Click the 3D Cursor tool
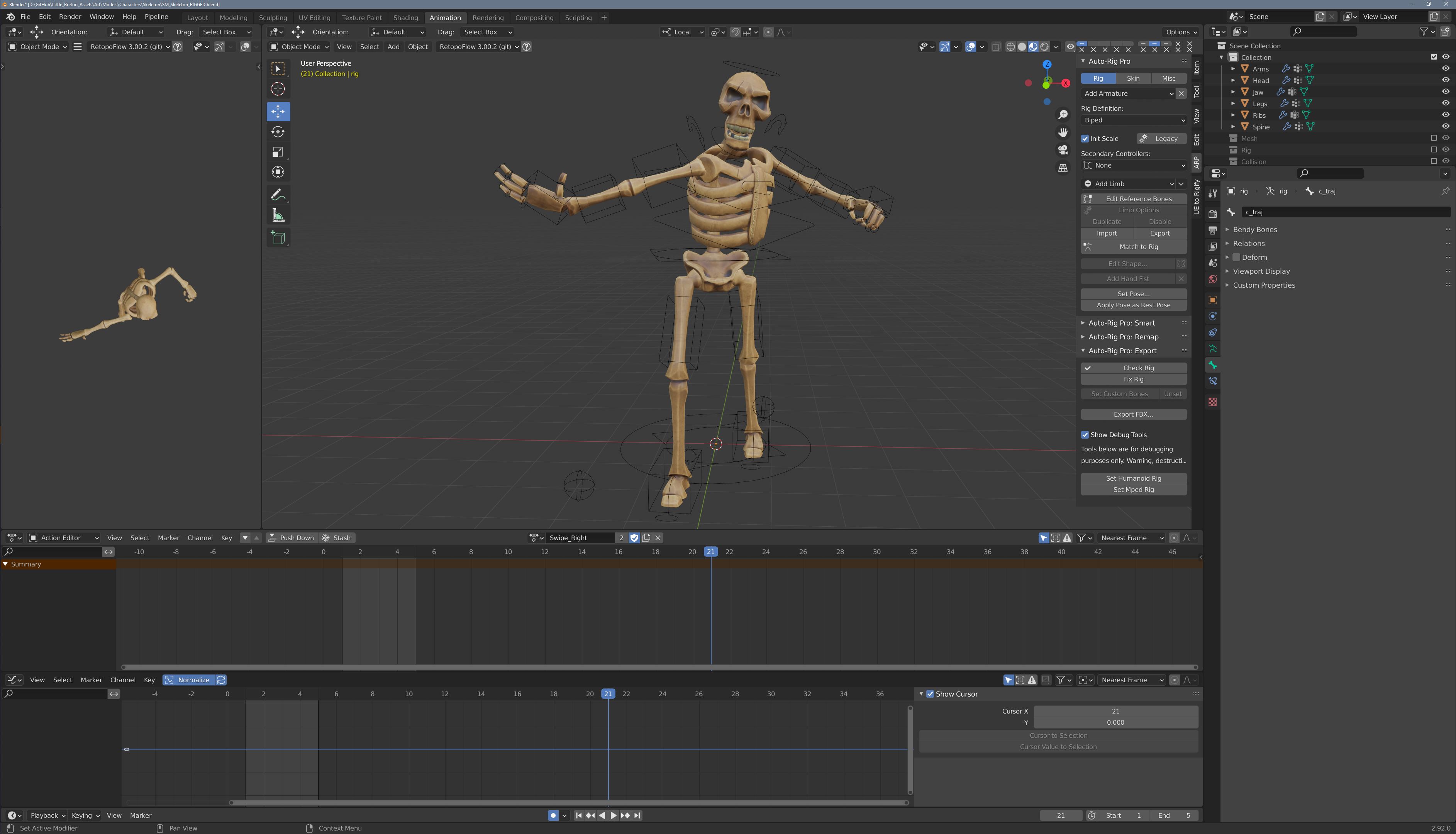 278,89
